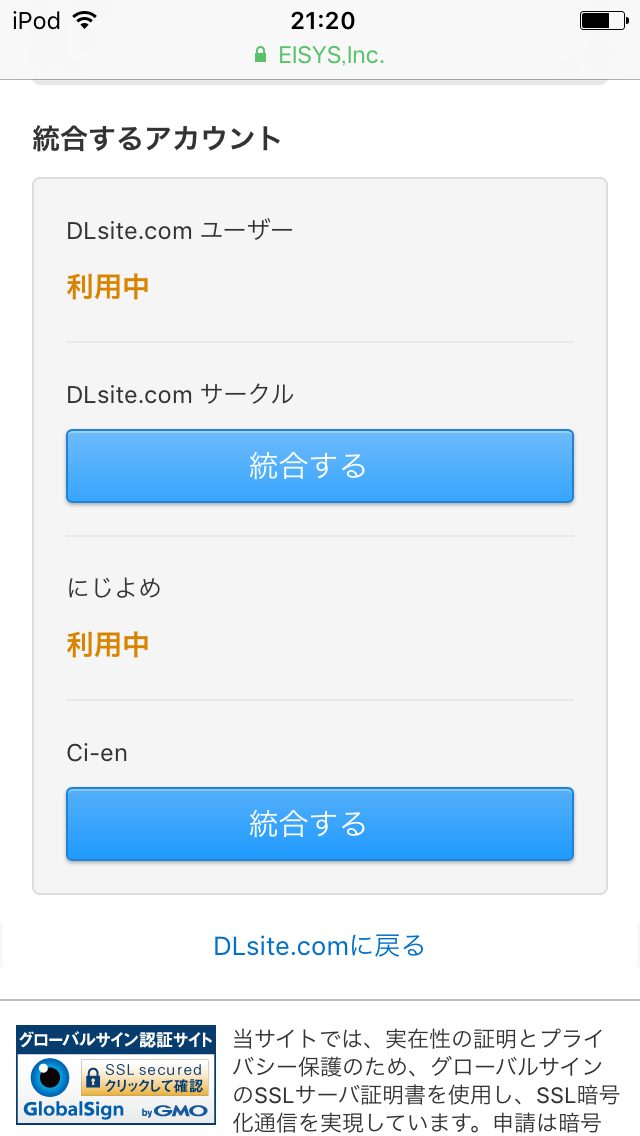Tap the green lock icon in address bar
This screenshot has width=640, height=1136.
tap(261, 55)
